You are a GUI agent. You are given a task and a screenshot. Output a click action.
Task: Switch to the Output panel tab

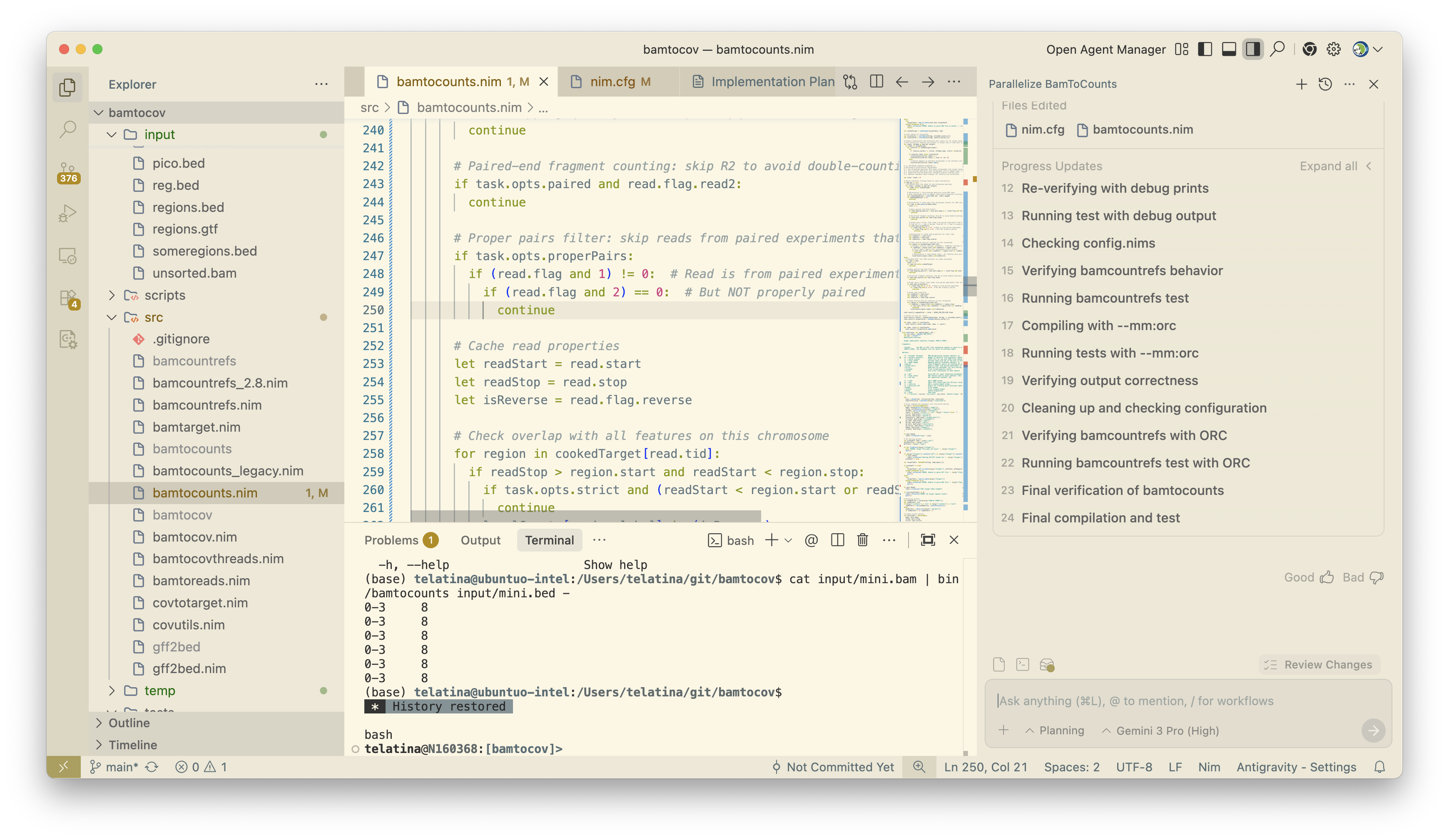point(480,540)
